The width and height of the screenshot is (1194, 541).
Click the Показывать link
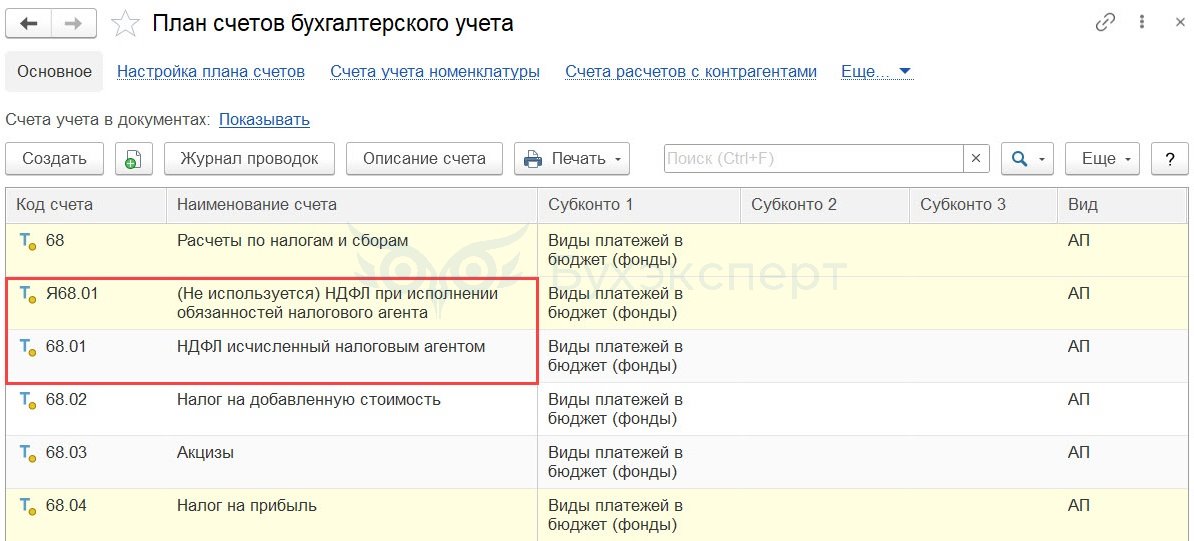264,120
